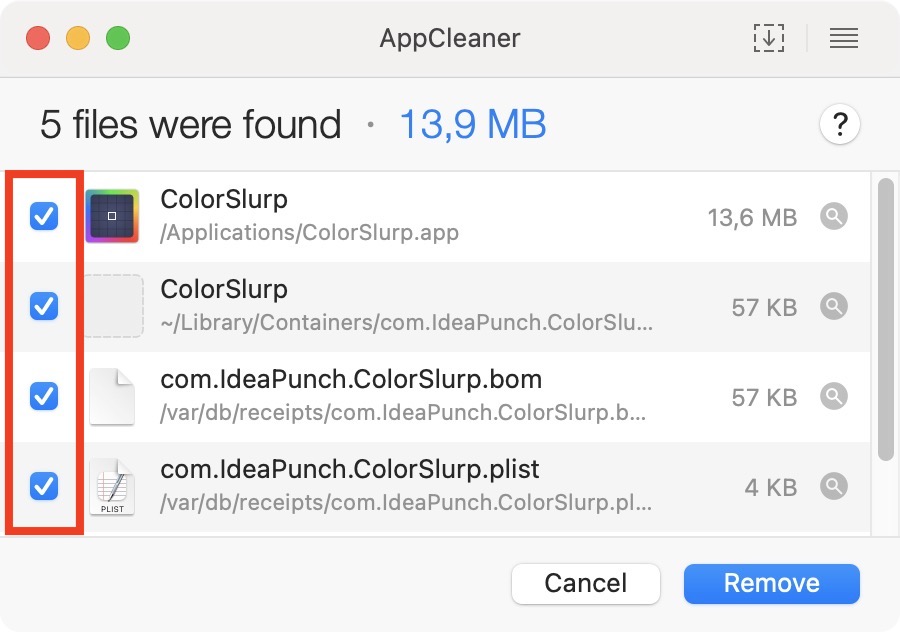Uncheck the ColorSlurp.app checkbox
The image size is (900, 632).
pyautogui.click(x=44, y=216)
